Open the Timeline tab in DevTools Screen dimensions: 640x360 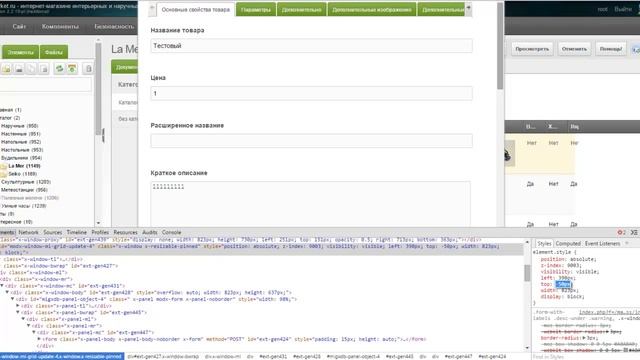77,232
